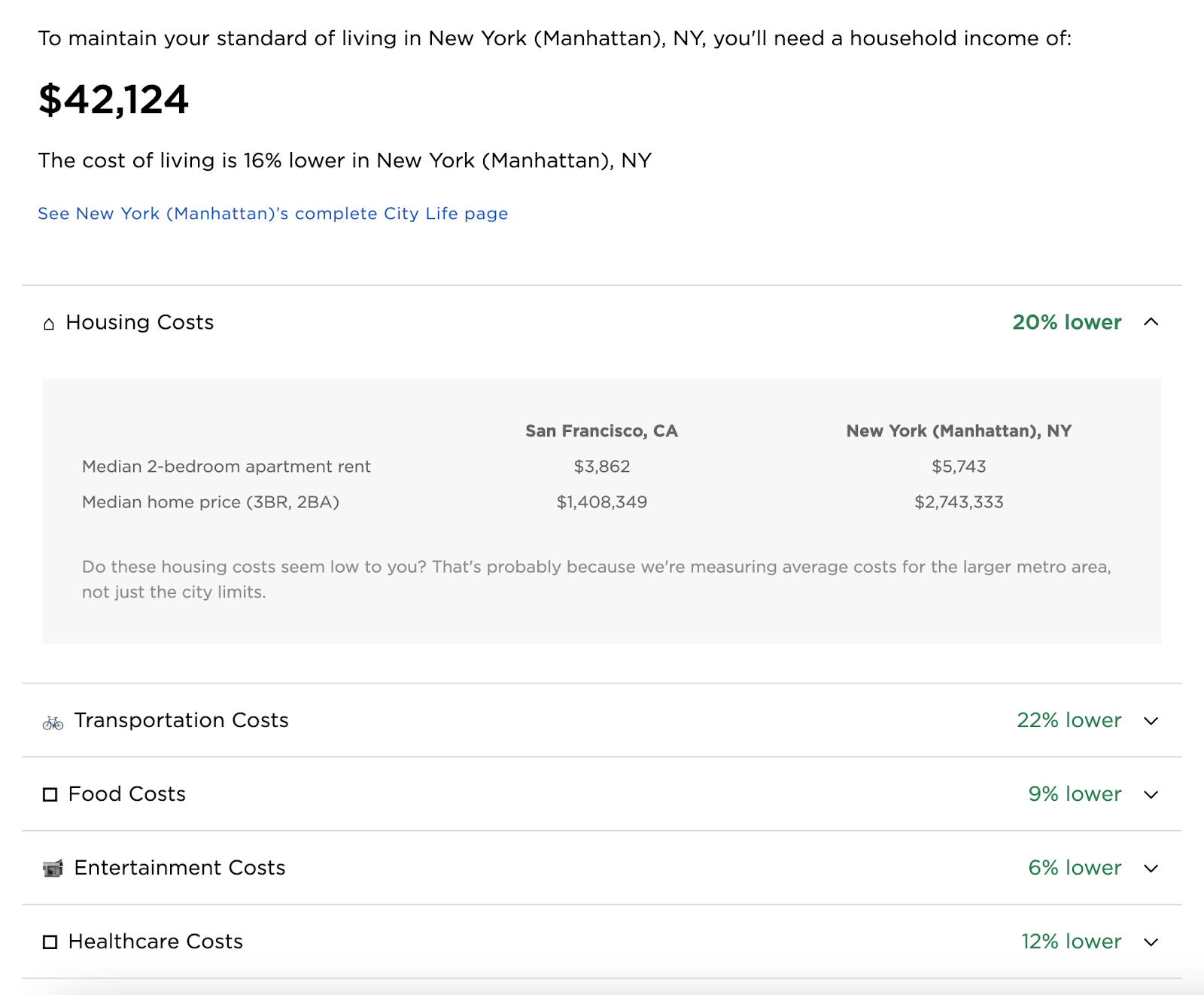The height and width of the screenshot is (995, 1204).
Task: Click the icon next to Healthcare Costs
Action: click(x=50, y=942)
